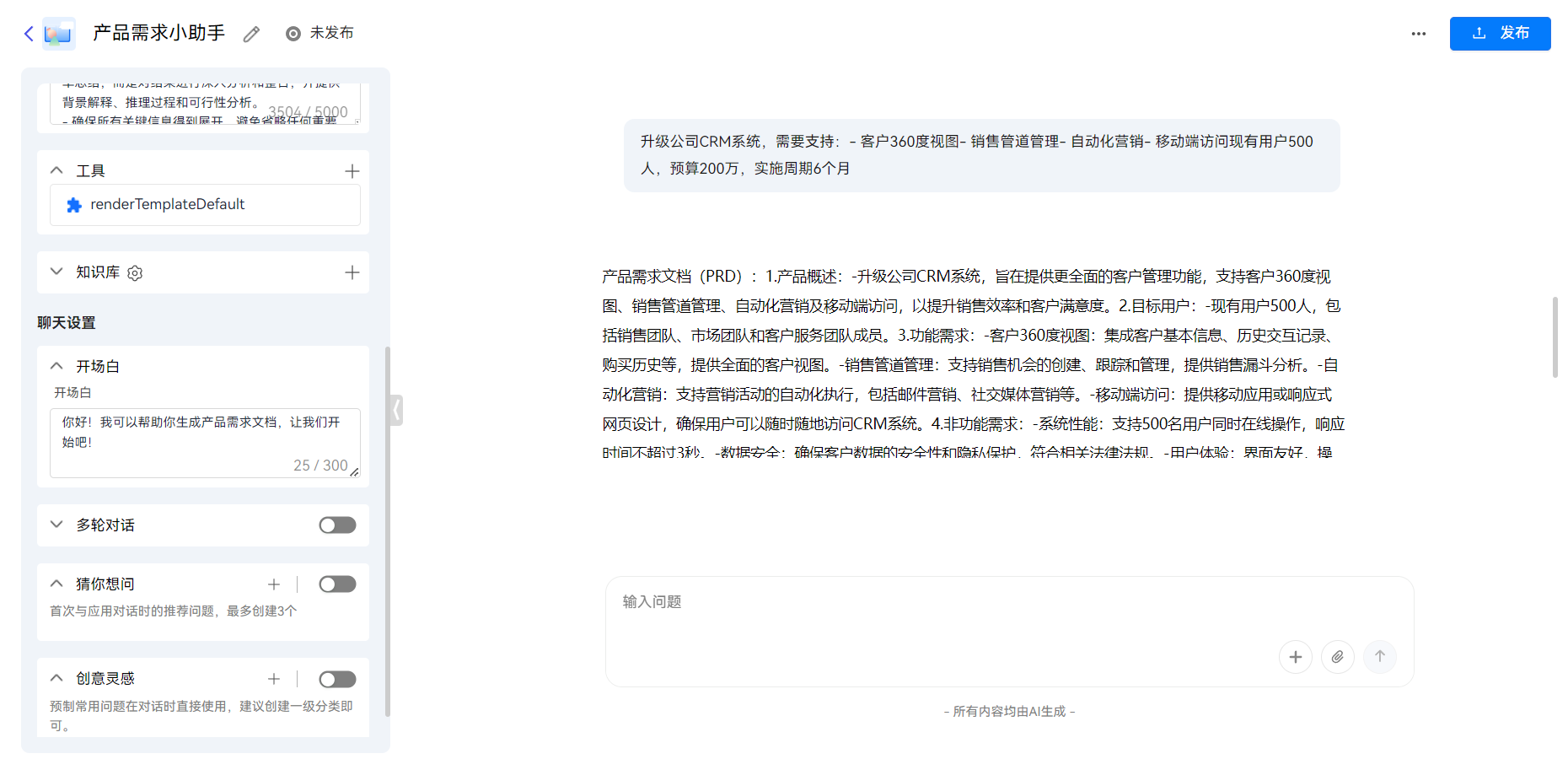Click the plus icon inside the chat input

tap(1296, 656)
